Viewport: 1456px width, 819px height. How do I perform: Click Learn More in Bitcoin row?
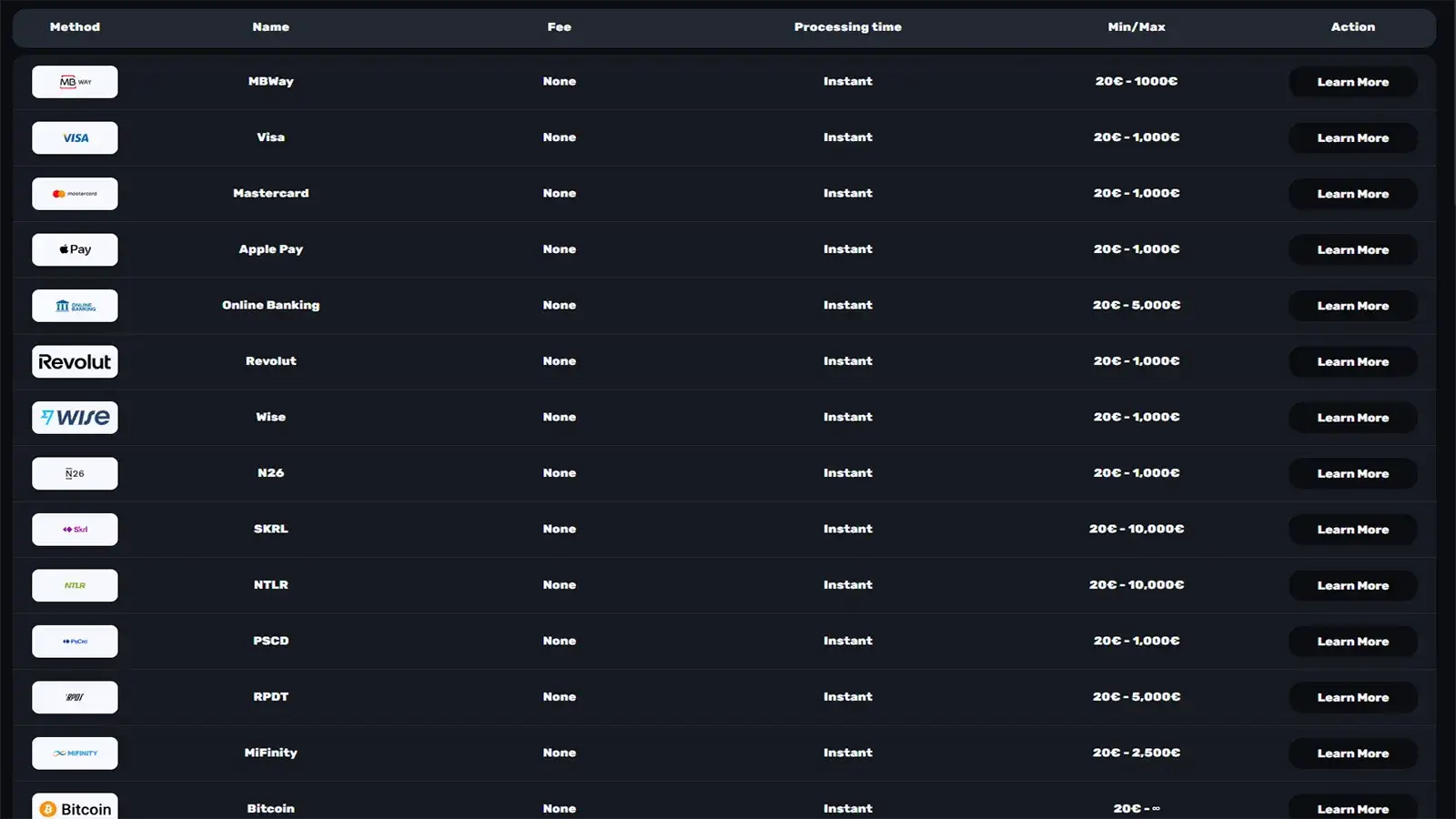click(1353, 807)
